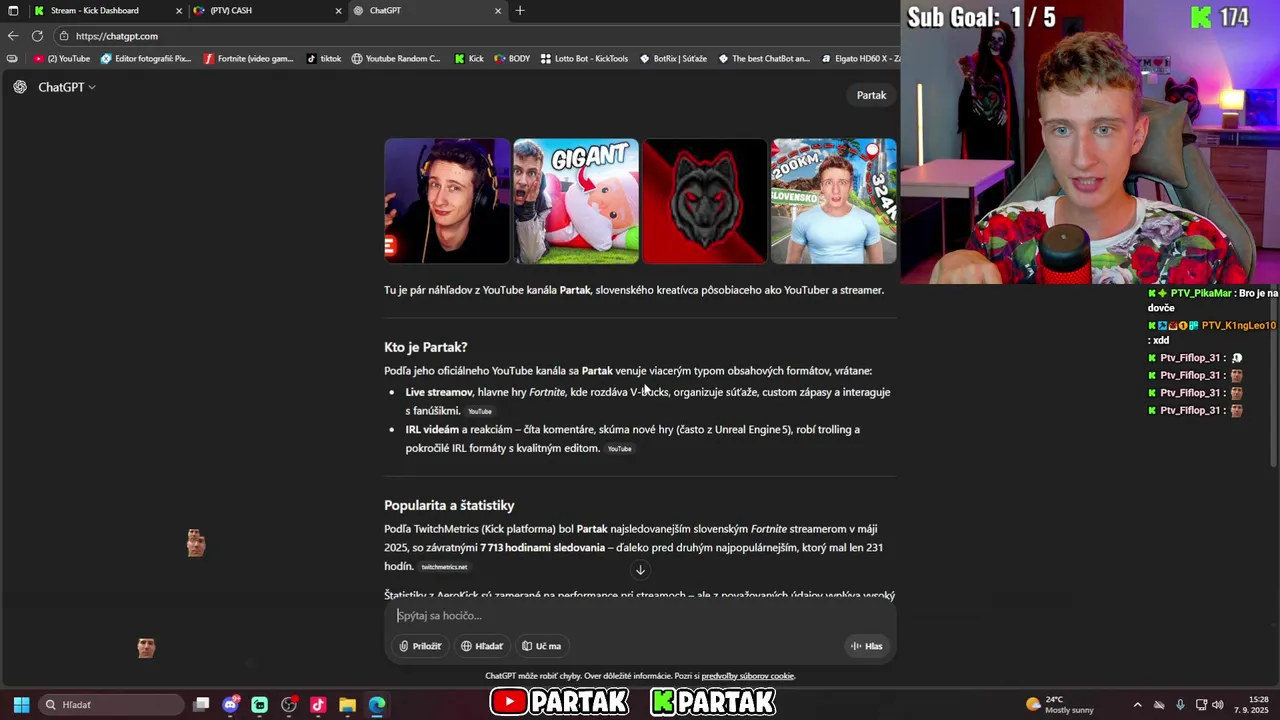Focus the Spýtaj sa hocičo message field

pyautogui.click(x=640, y=615)
